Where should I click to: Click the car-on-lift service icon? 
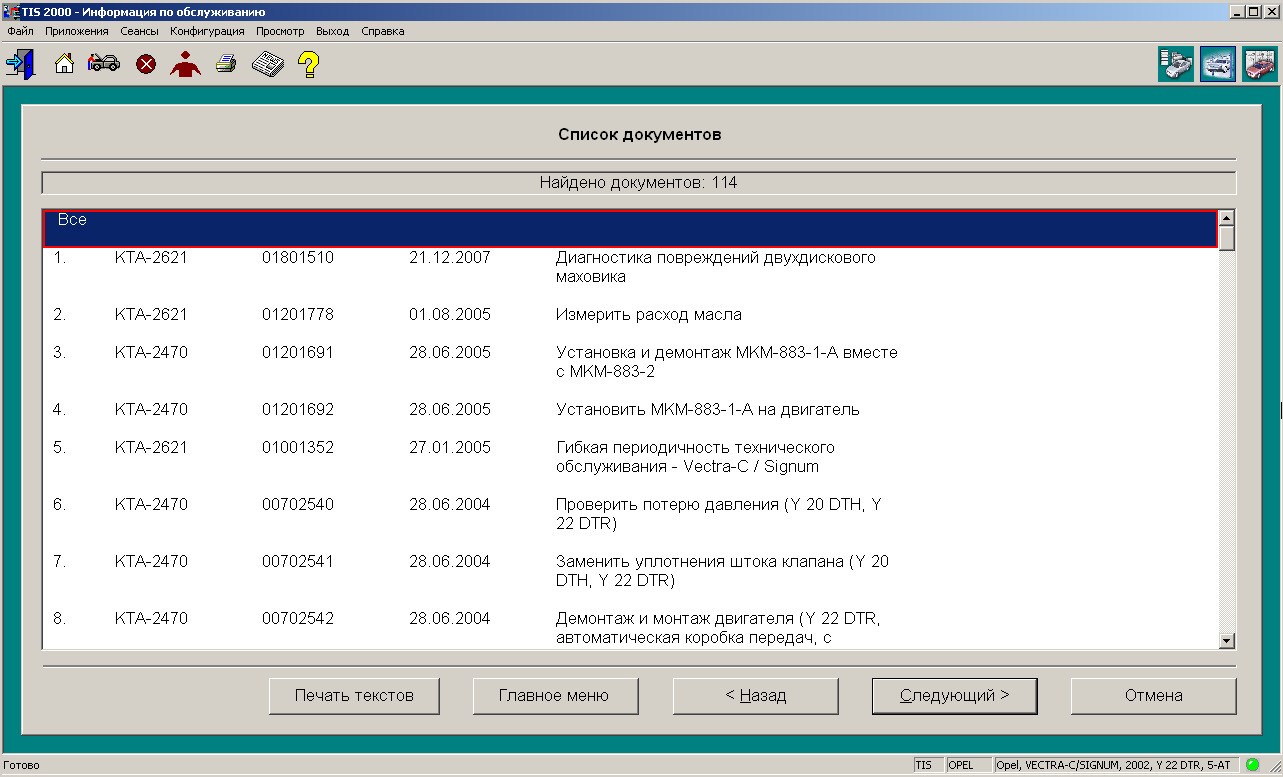tap(1218, 64)
